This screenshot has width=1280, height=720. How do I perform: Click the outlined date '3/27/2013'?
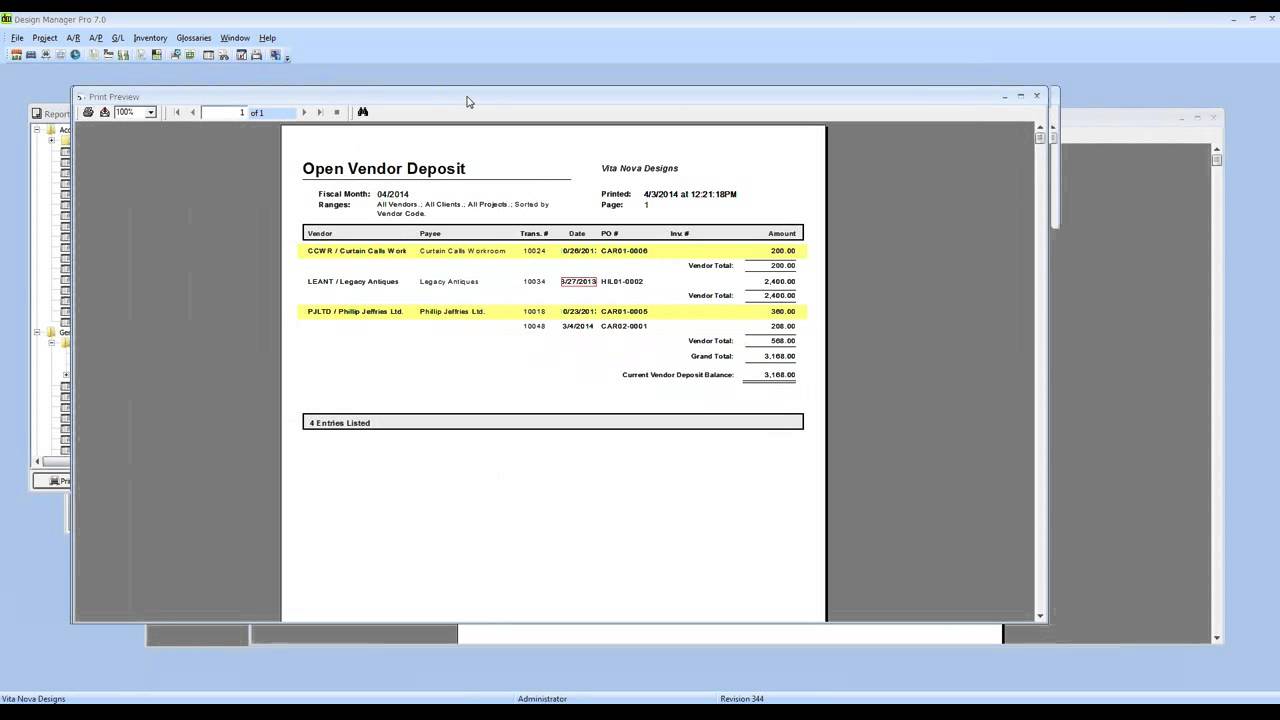tap(578, 281)
